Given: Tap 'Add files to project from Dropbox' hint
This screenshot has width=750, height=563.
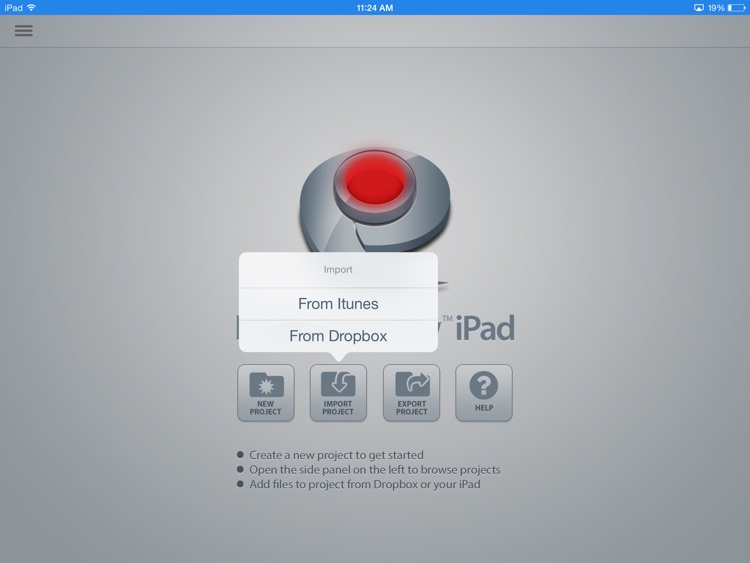Looking at the screenshot, I should [x=364, y=484].
